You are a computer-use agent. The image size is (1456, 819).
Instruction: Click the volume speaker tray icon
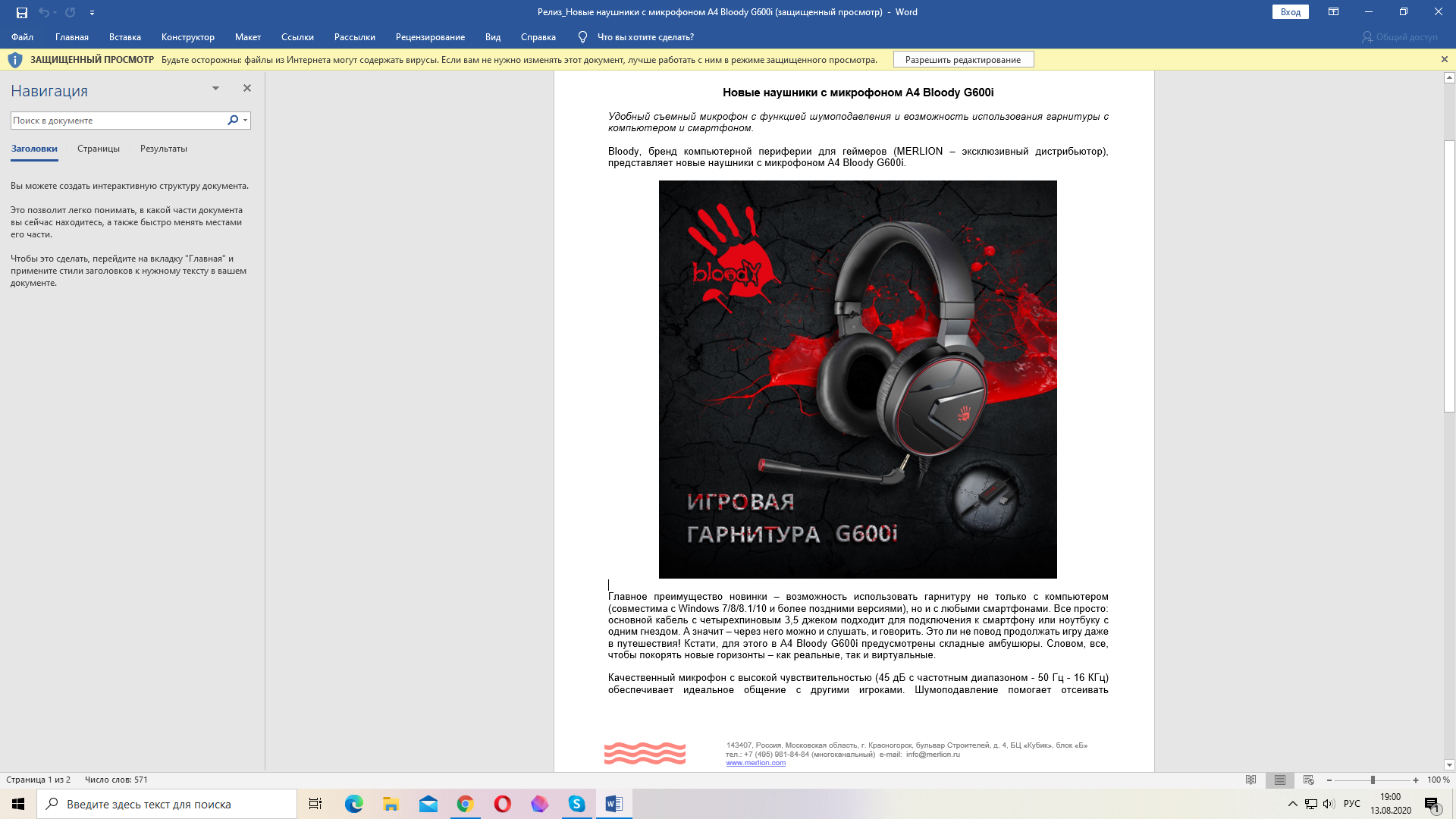click(x=1329, y=804)
